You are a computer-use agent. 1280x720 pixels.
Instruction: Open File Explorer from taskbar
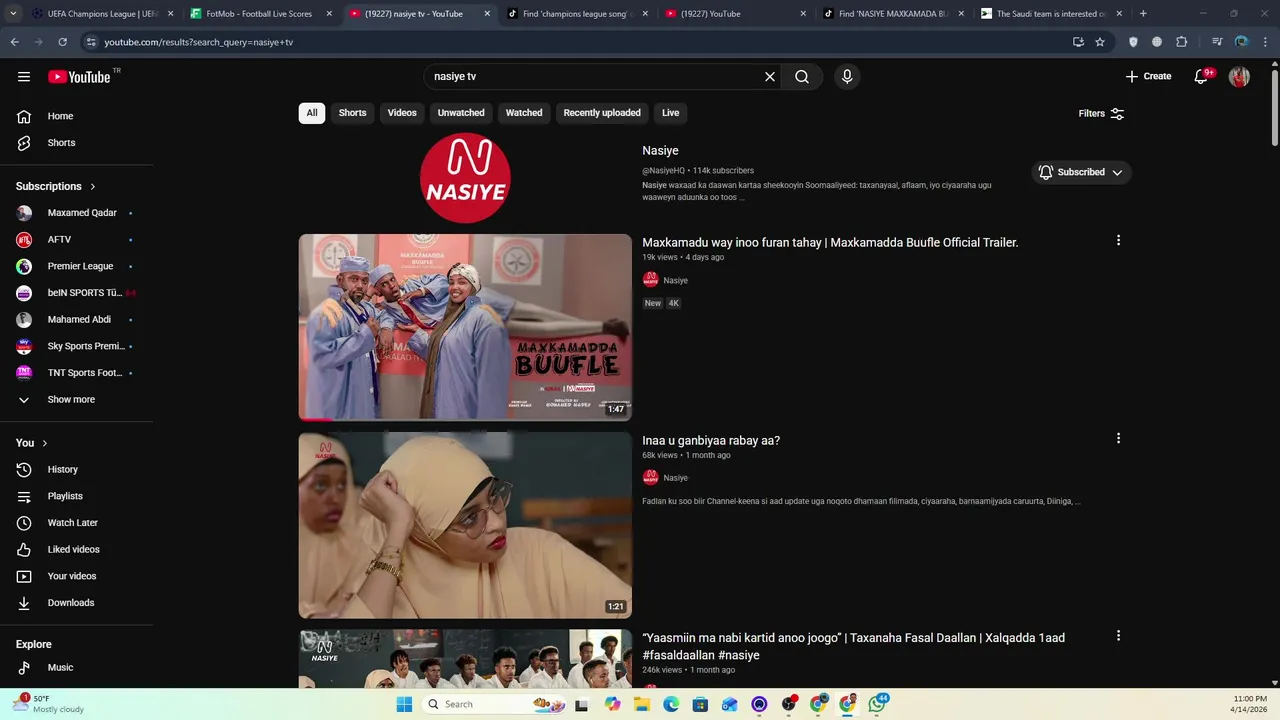coord(642,704)
